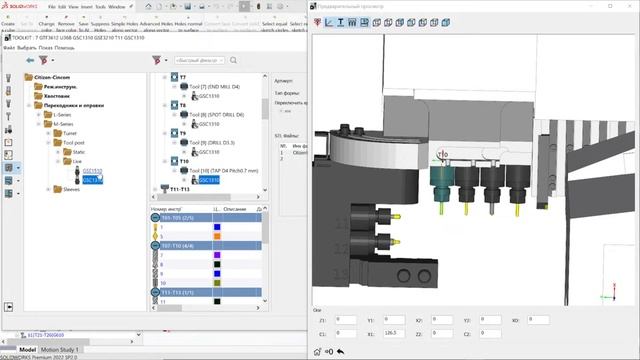Click the fourth T-shaped tool icon in sidebar
This screenshot has height=360, width=640.
8,116
